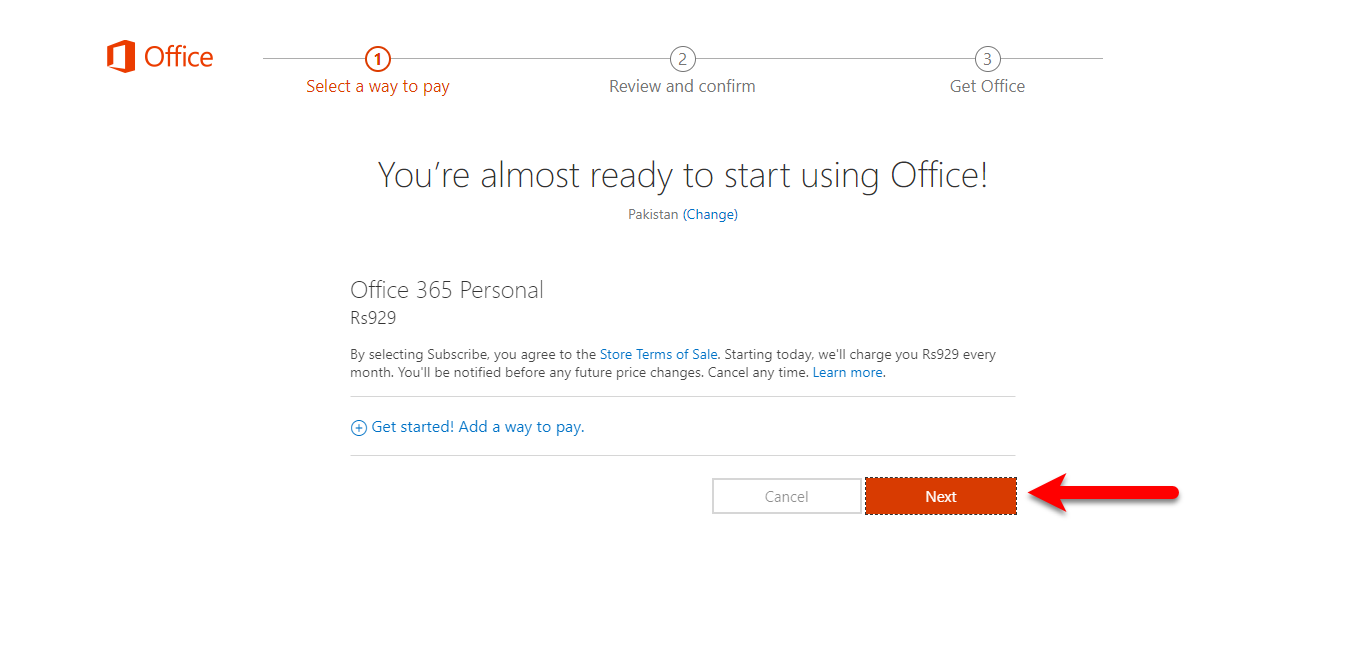The image size is (1366, 667).
Task: Select step 3 circle in progress bar
Action: [x=987, y=59]
